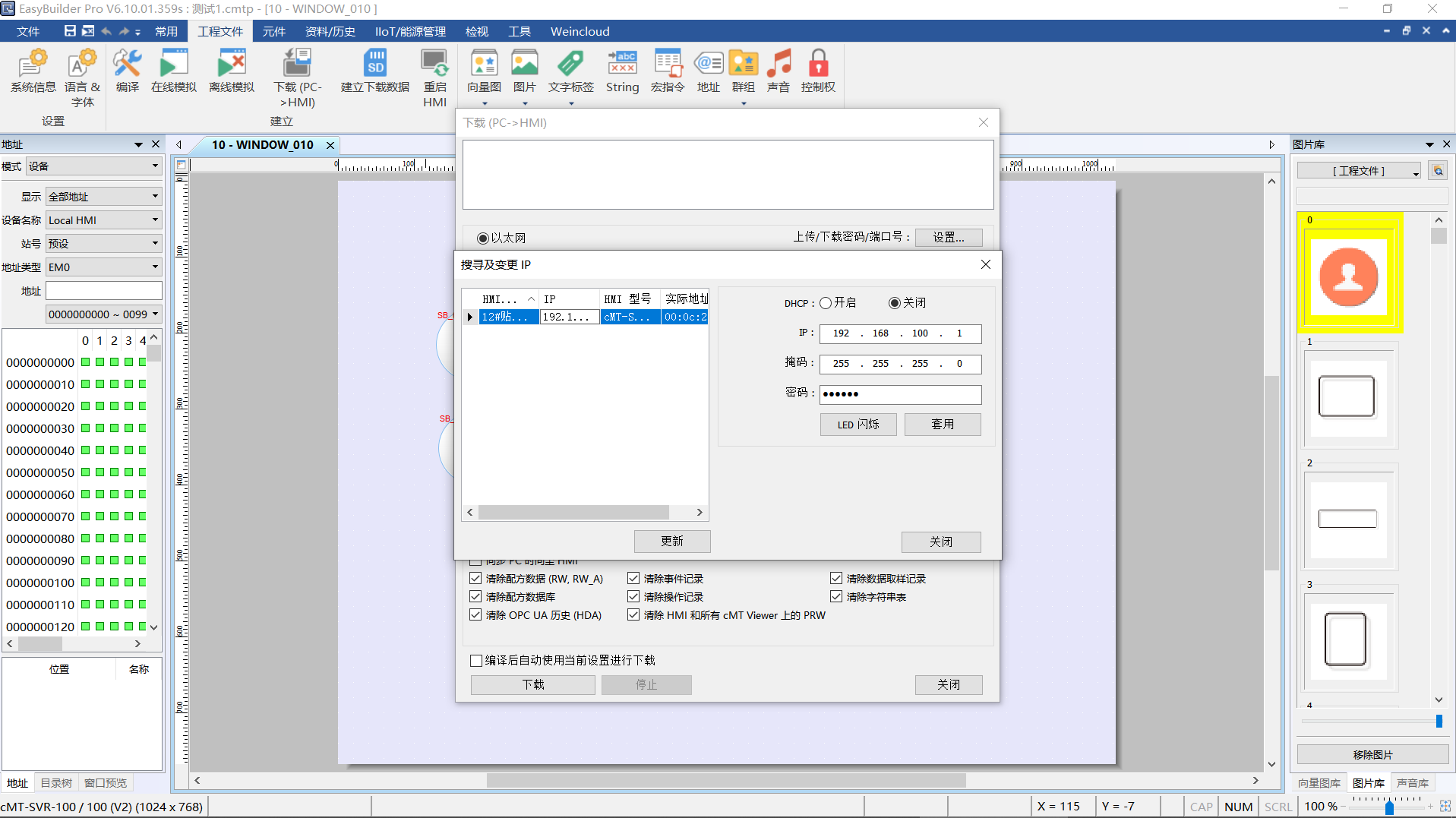
Task: Open the 工程文件 picture library dropdown
Action: (1358, 171)
